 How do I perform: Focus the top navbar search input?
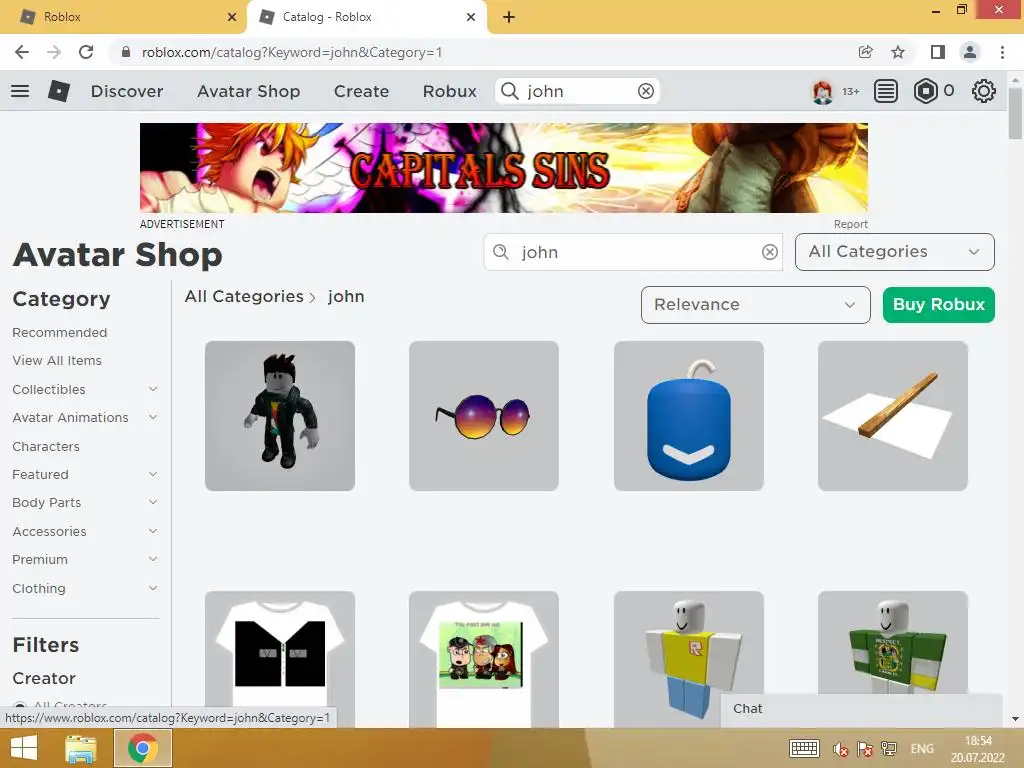tap(577, 91)
